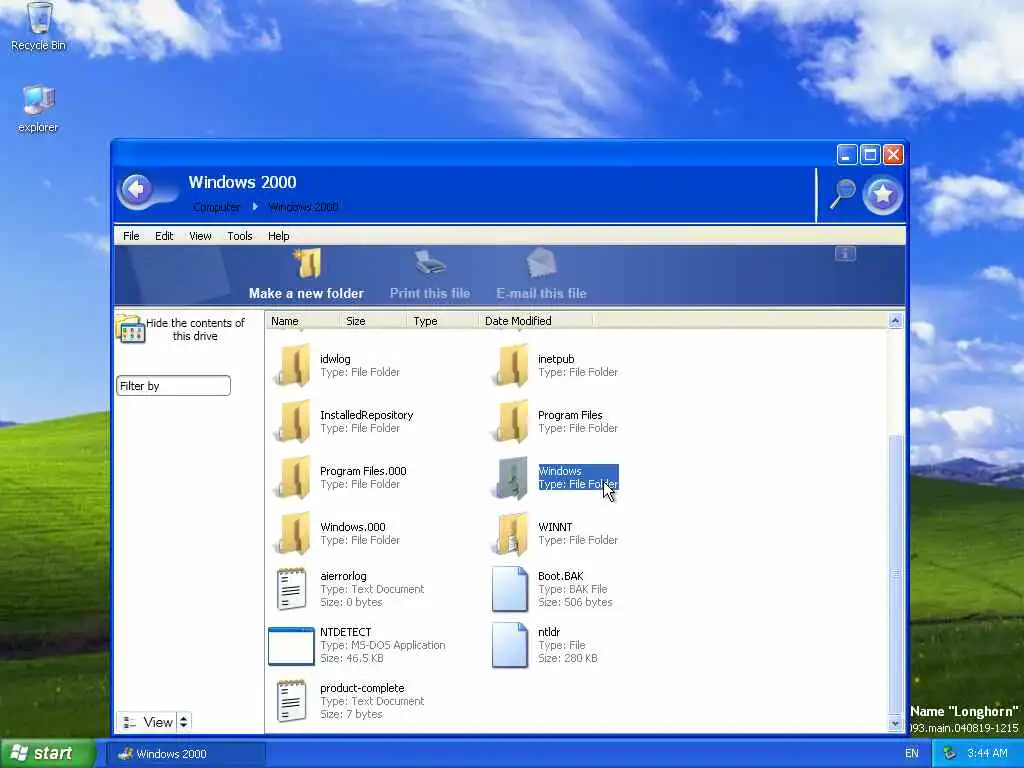The image size is (1024, 768).
Task: Click inside the Filter by input field
Action: [x=173, y=385]
